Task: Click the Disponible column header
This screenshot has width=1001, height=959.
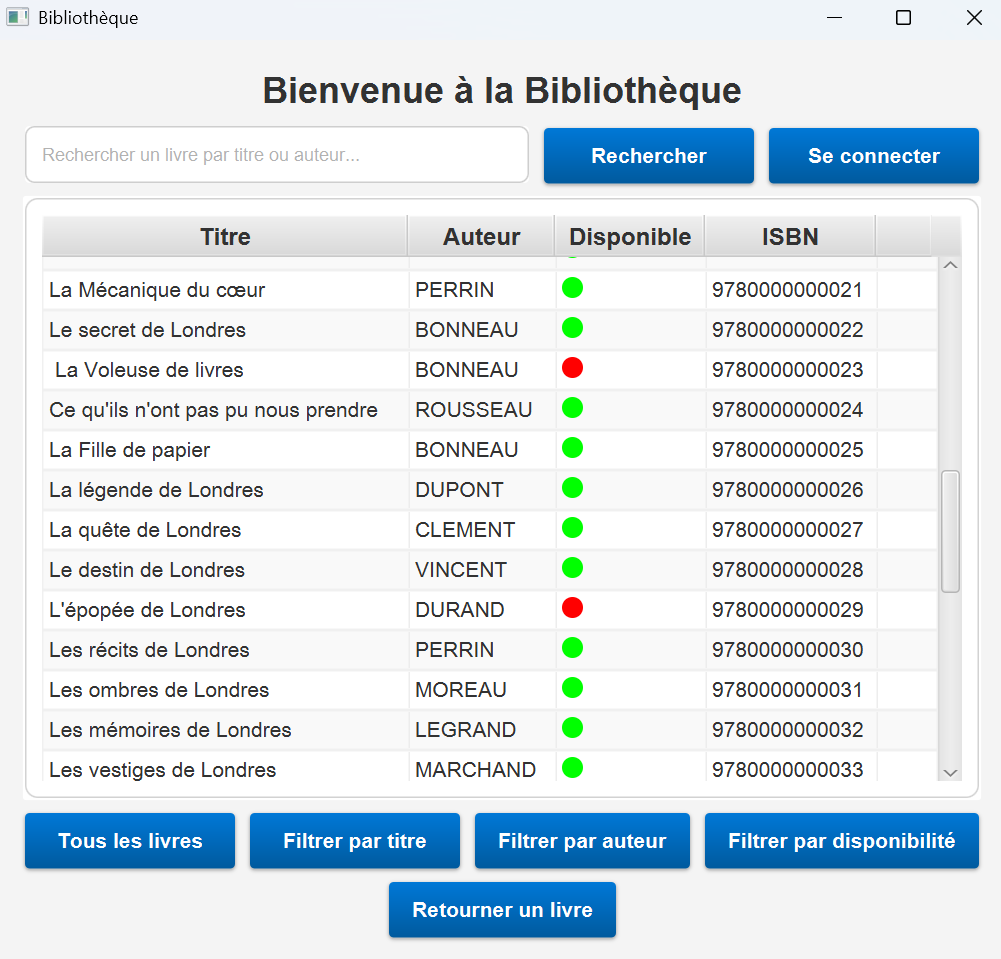Action: click(x=630, y=237)
